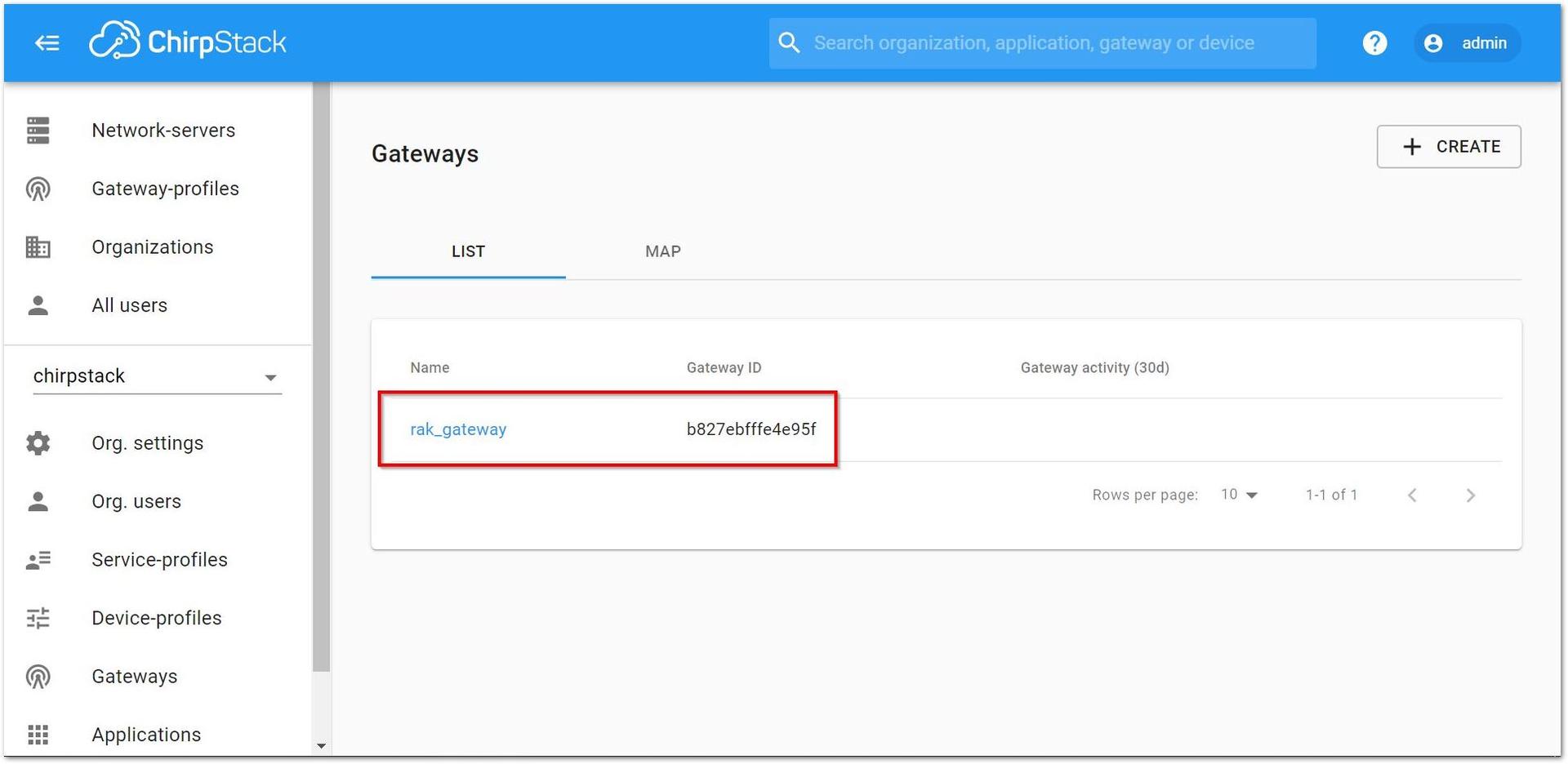1568x764 pixels.
Task: Click the Gateway ID column header
Action: pyautogui.click(x=724, y=368)
